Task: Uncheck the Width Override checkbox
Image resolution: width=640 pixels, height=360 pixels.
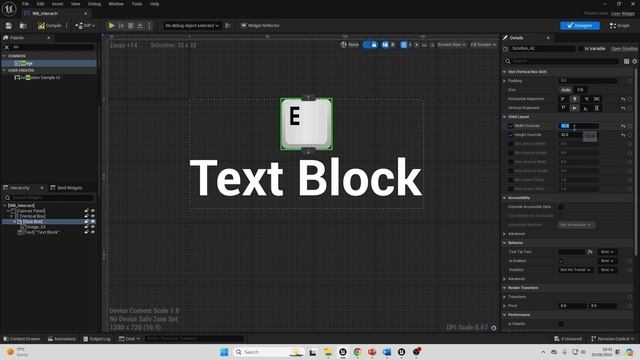Action: (511, 126)
